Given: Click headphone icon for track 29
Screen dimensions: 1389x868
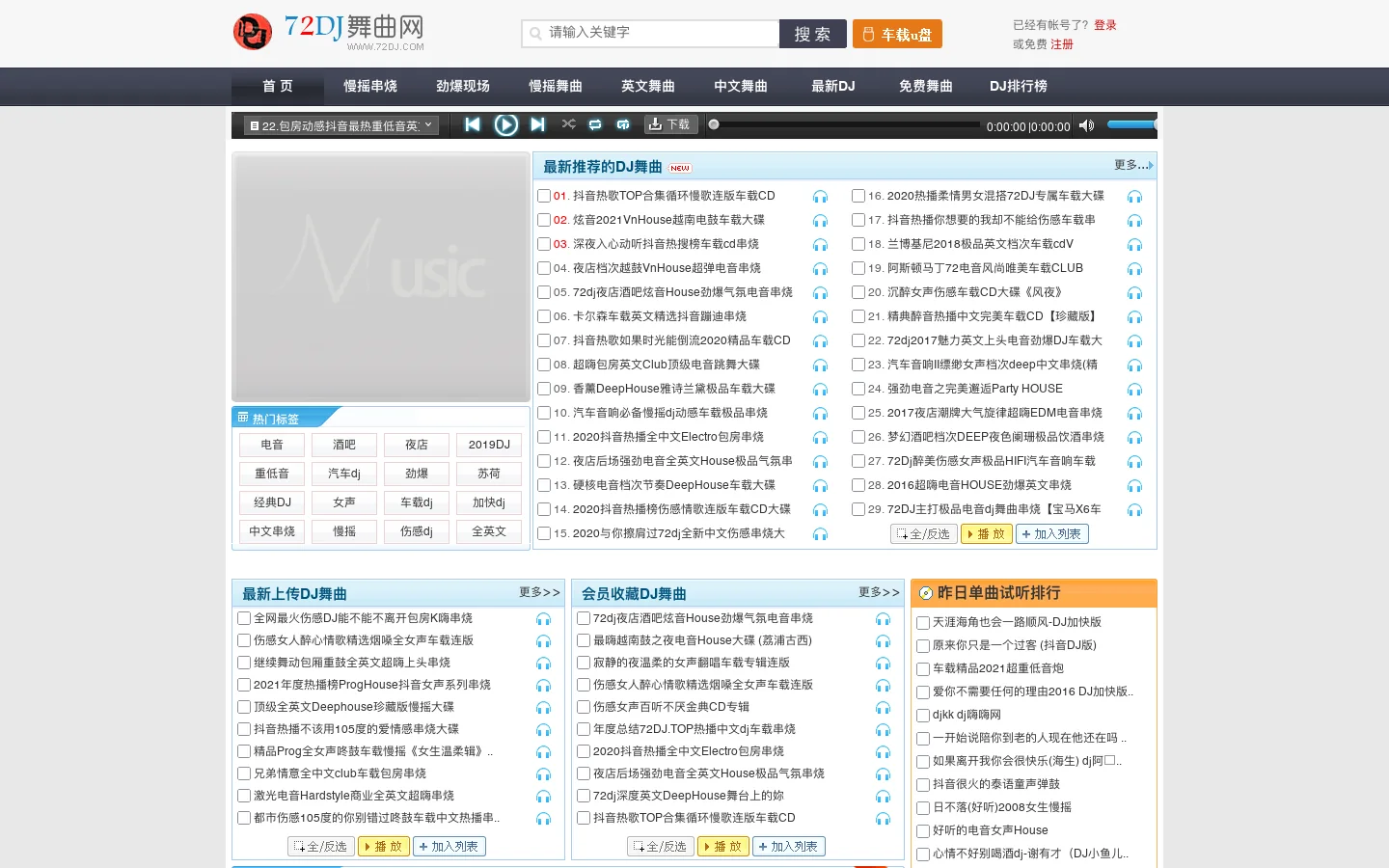Looking at the screenshot, I should [x=1134, y=510].
